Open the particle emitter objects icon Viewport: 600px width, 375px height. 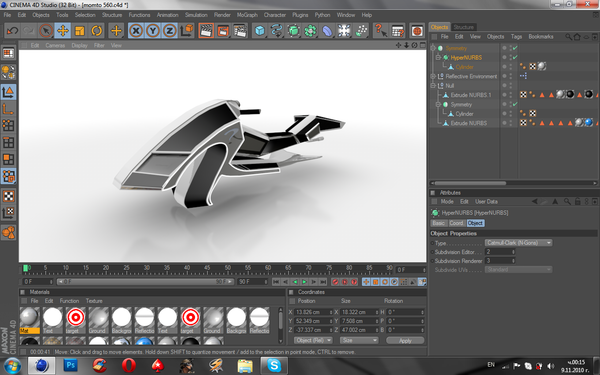click(361, 31)
